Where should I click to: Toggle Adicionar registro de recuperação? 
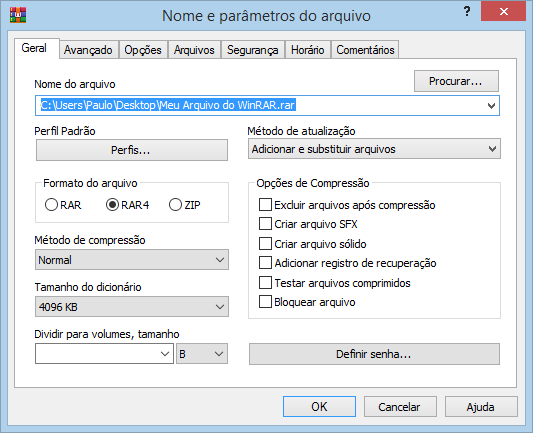265,263
